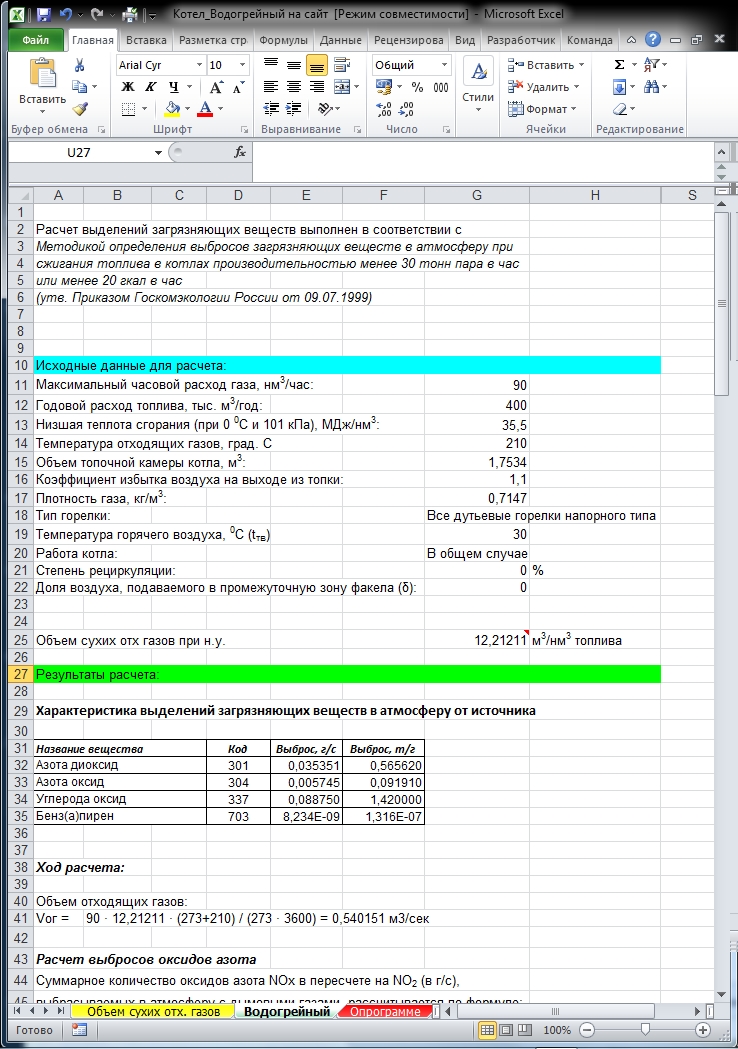Align cell text to the middle
Screen dimensions: 738x1049
(294, 65)
